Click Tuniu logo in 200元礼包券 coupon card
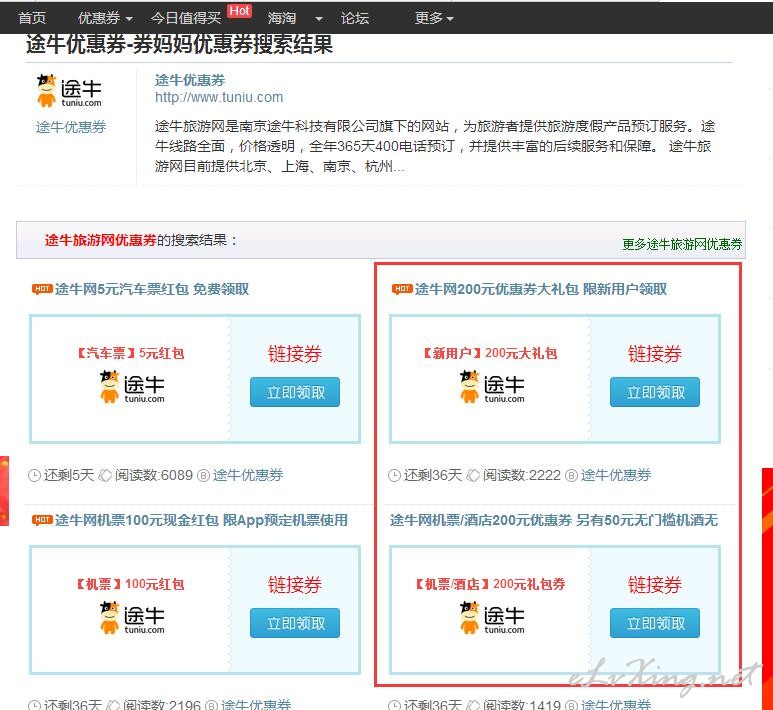This screenshot has height=710, width=773. point(492,618)
